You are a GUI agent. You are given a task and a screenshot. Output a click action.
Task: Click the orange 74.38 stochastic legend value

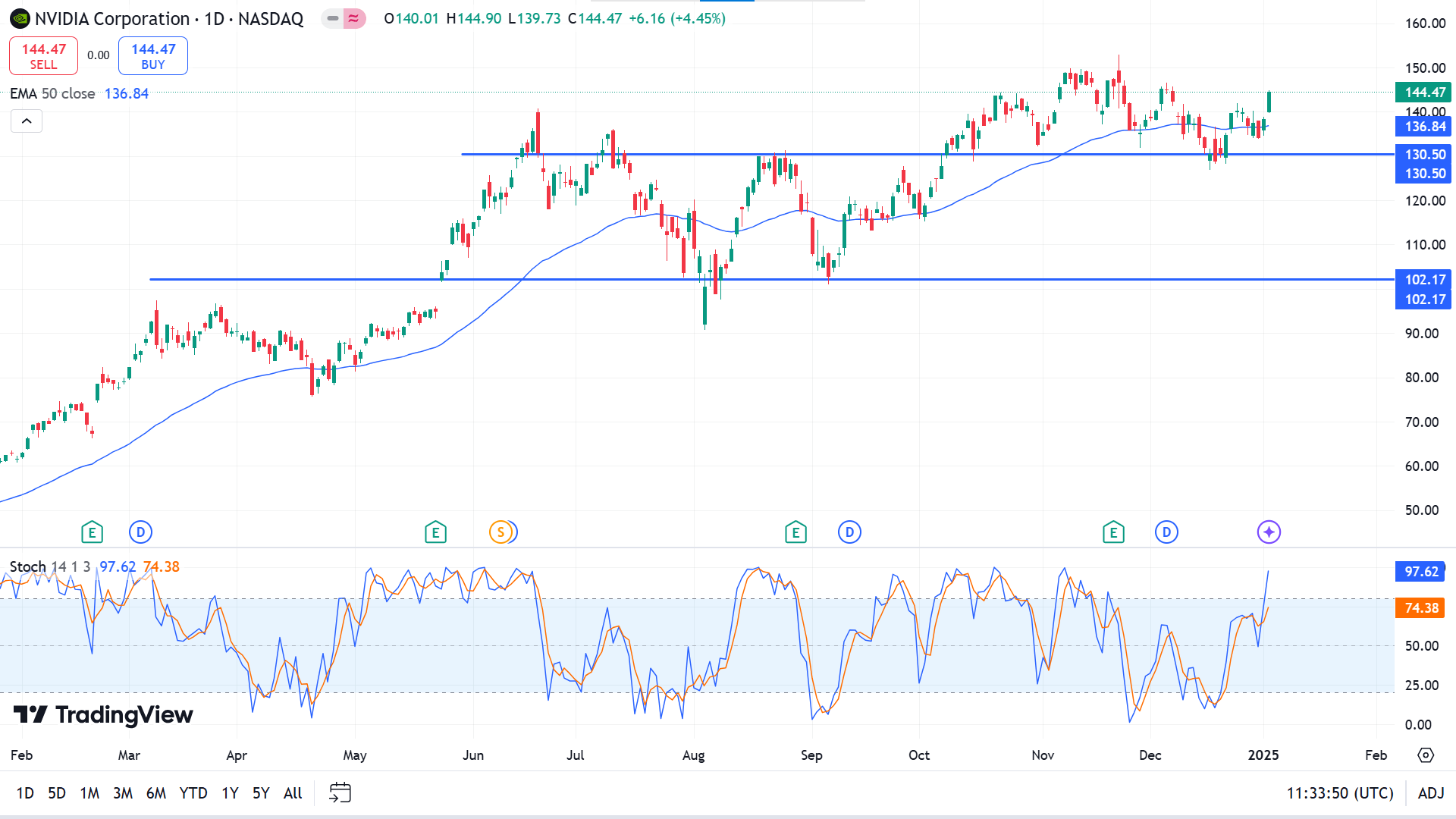click(162, 566)
